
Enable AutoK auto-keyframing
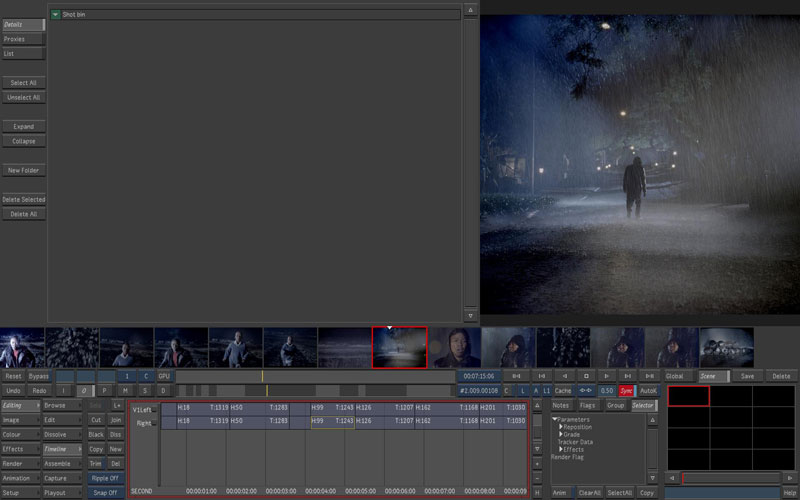[648, 391]
